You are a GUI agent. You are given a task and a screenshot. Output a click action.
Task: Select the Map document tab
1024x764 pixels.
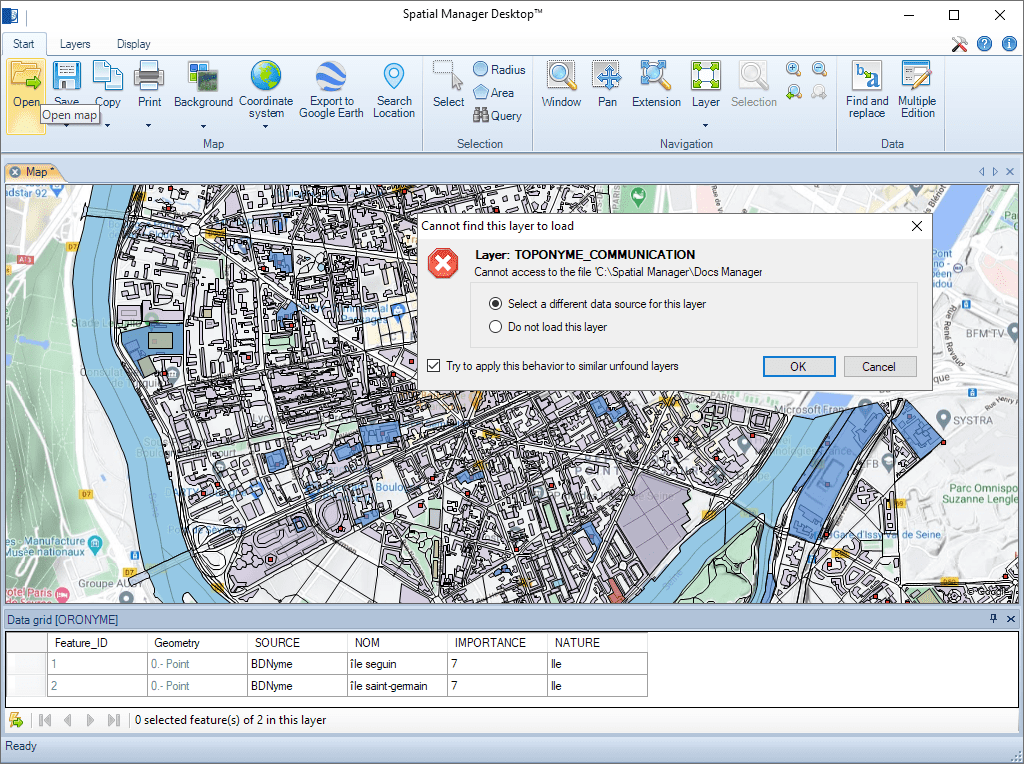point(37,172)
